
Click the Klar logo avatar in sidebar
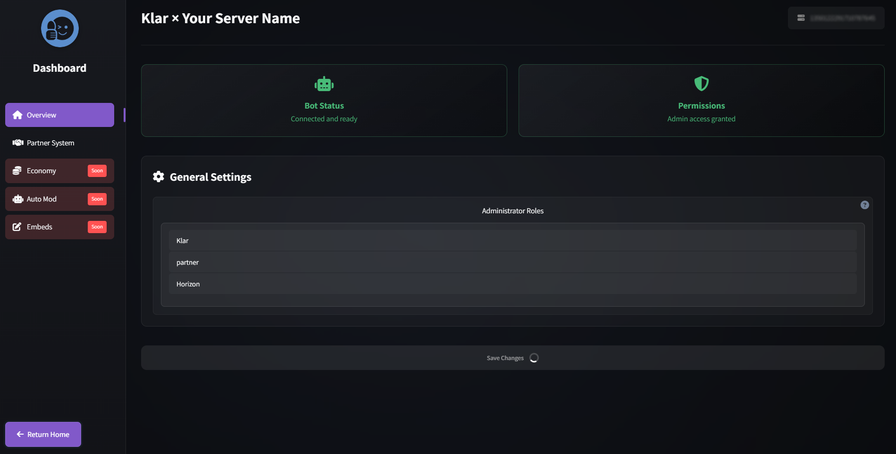[x=59, y=29]
